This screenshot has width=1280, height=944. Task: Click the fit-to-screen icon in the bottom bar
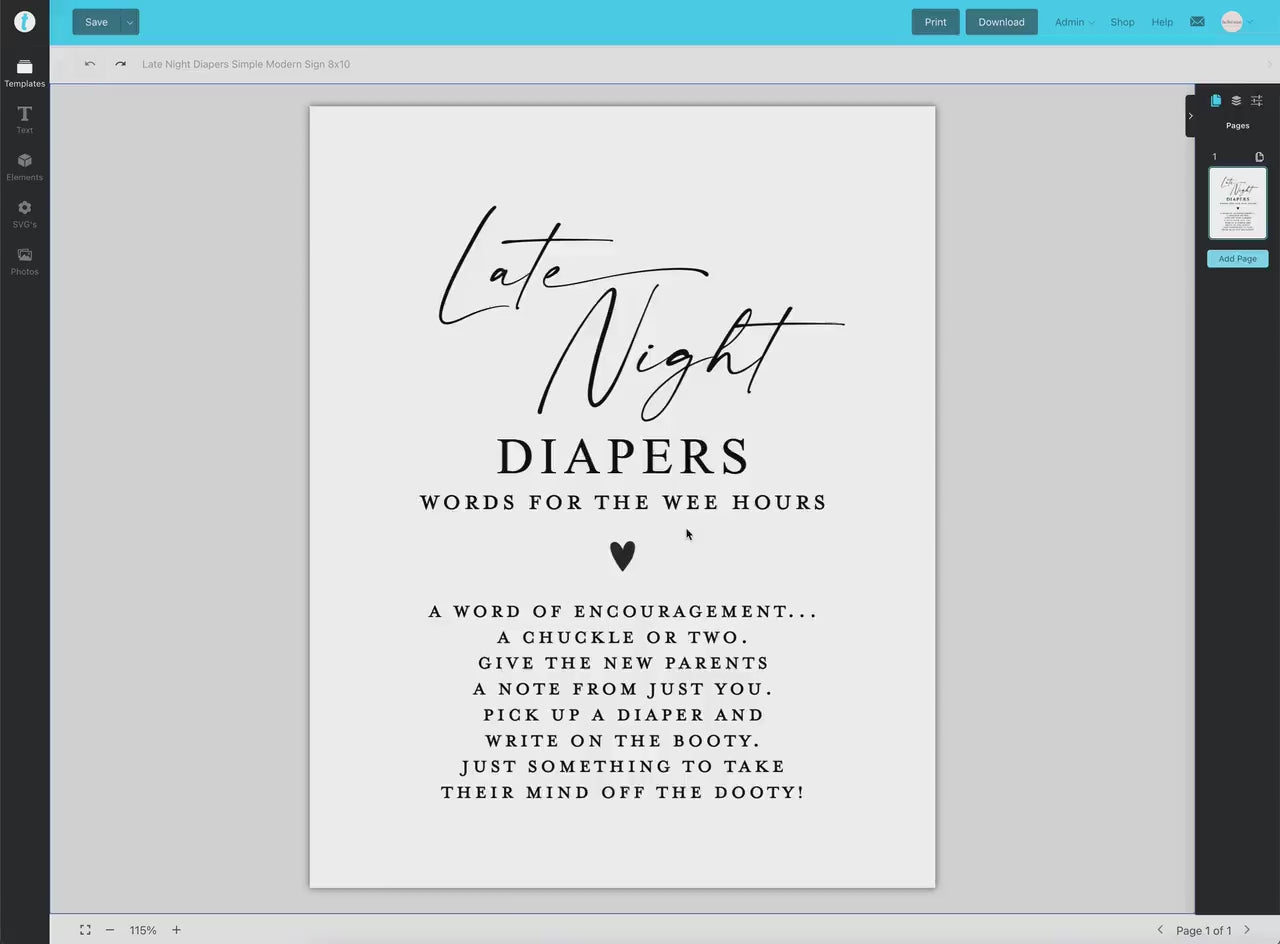pos(85,930)
